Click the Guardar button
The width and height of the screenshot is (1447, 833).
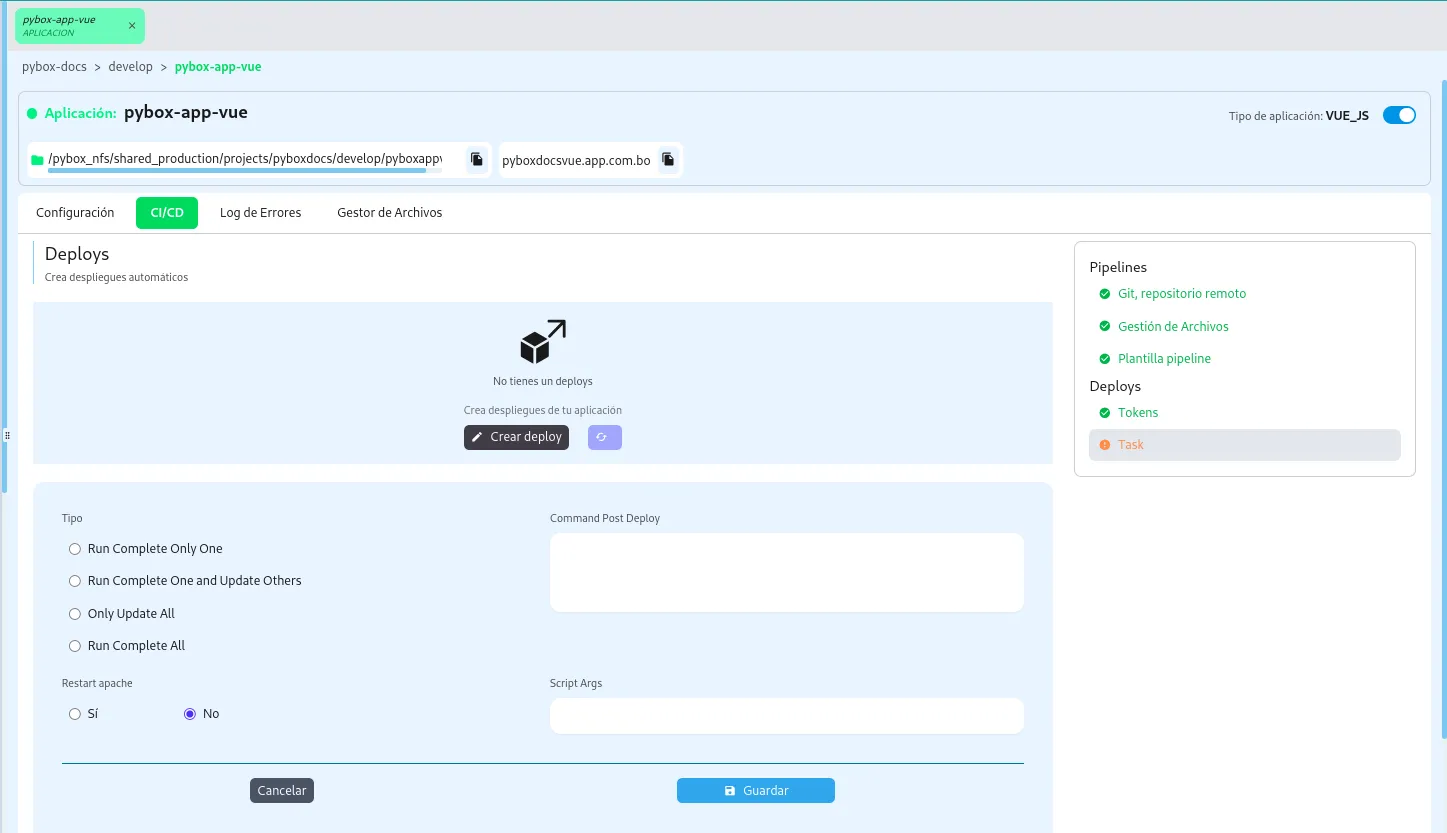click(x=756, y=790)
